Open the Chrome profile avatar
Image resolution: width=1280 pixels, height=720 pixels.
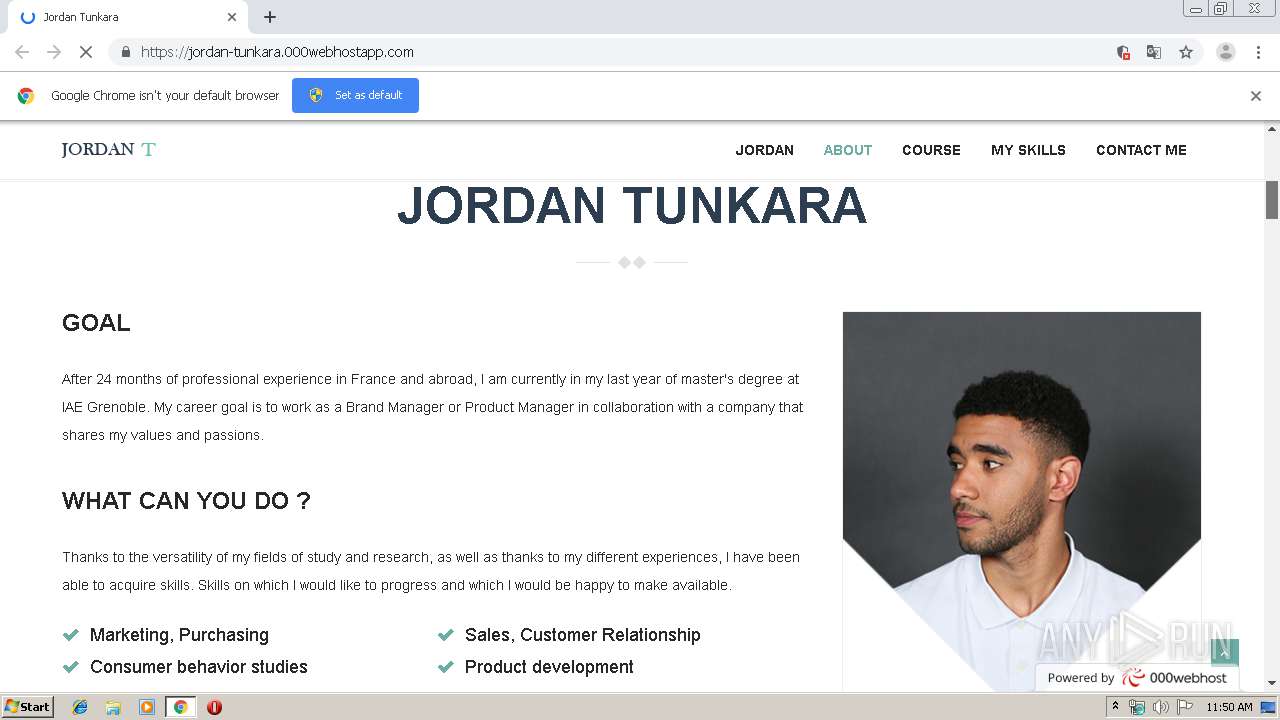click(1226, 52)
